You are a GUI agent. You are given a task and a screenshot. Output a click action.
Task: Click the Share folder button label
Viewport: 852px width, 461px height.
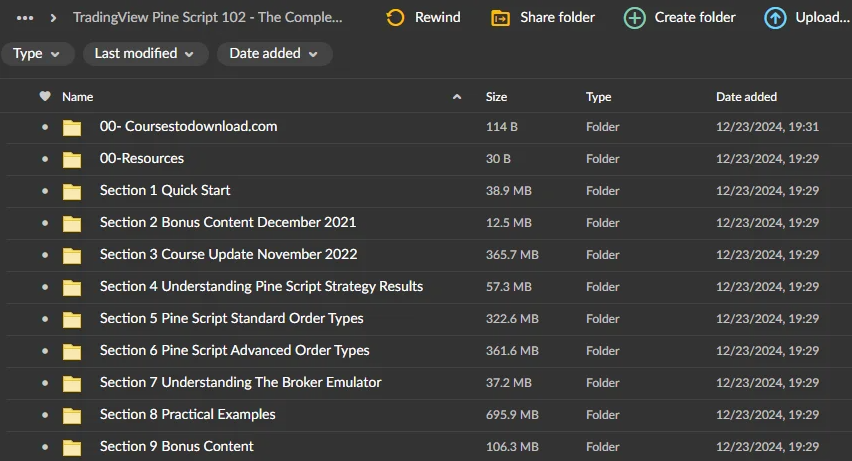click(x=557, y=17)
